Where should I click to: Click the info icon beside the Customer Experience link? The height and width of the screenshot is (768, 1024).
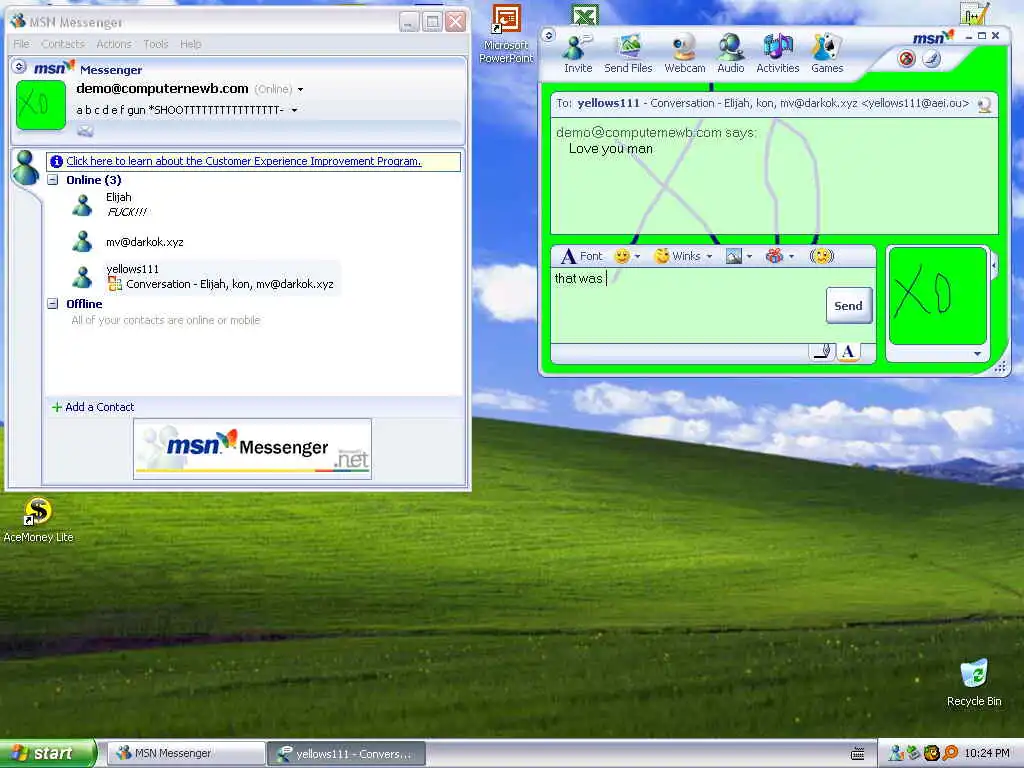[57, 161]
